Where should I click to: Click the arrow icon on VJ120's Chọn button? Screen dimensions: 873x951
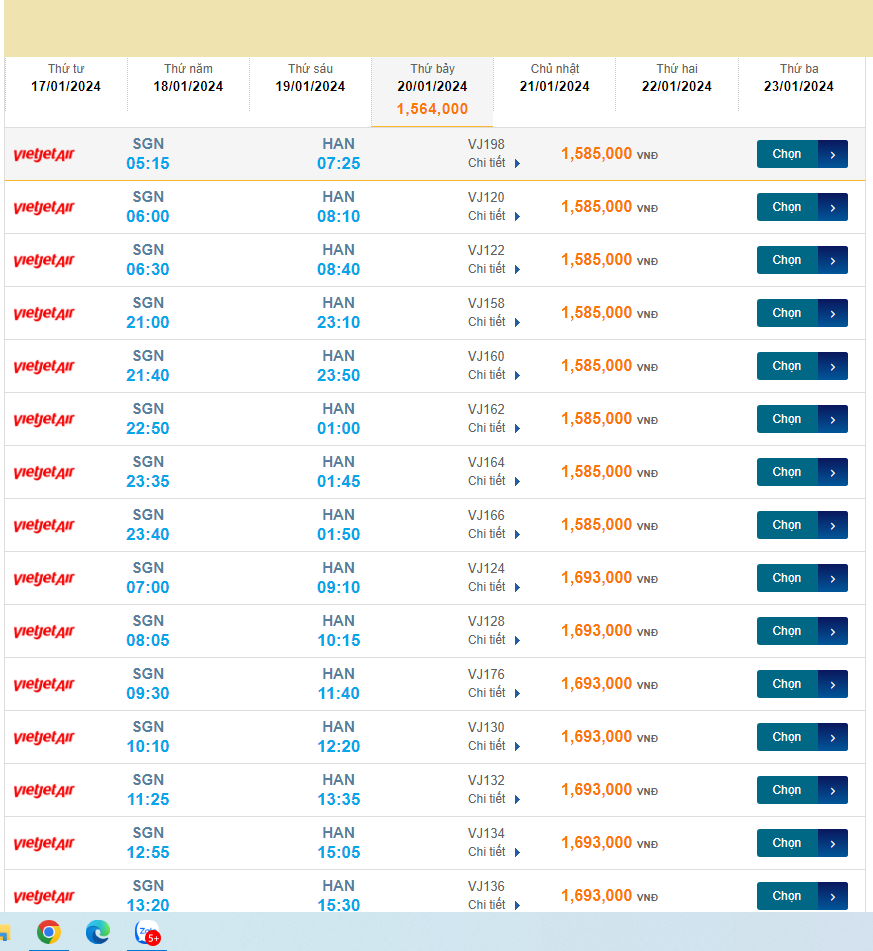tap(833, 207)
